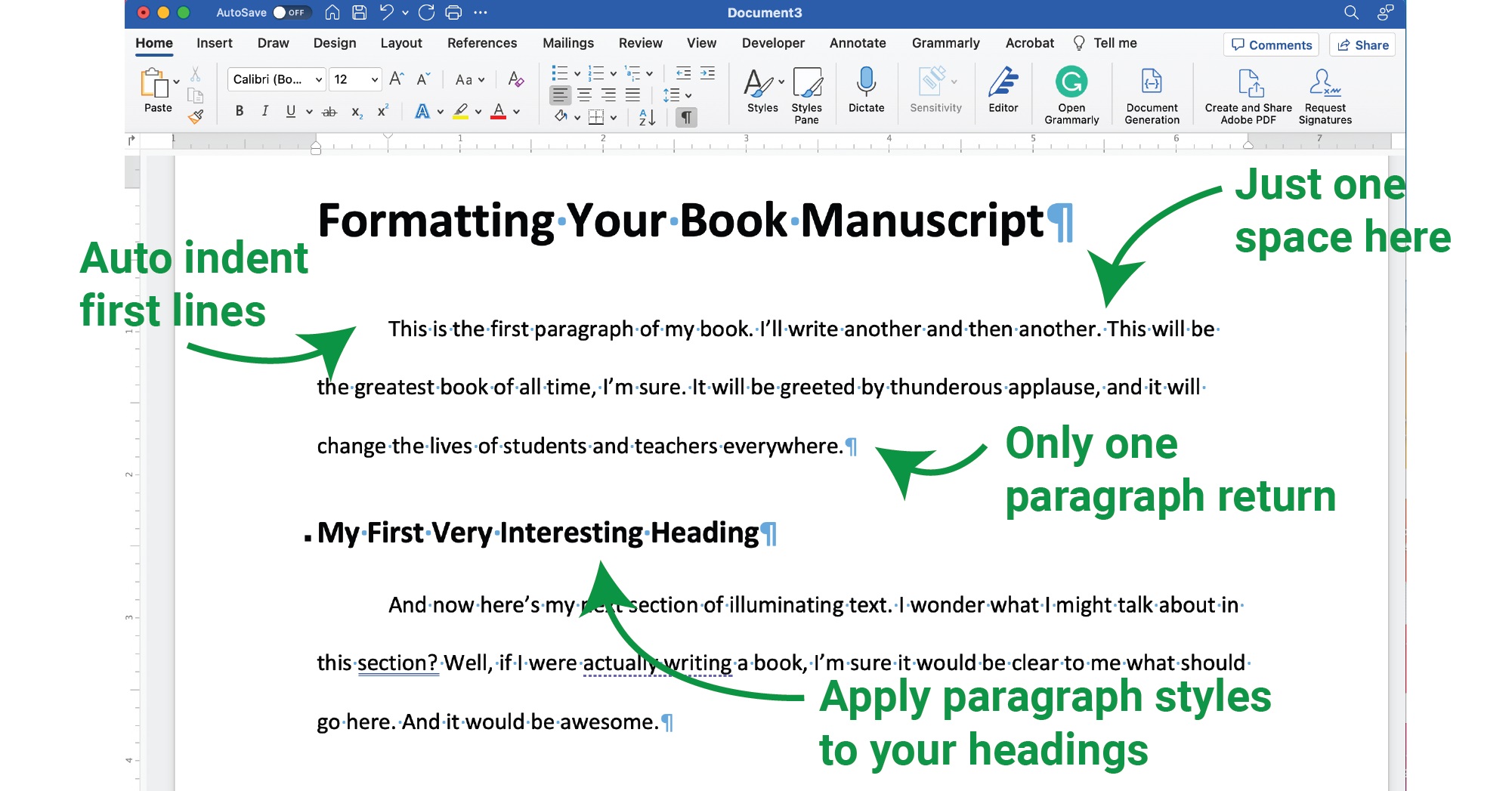
Task: Click the ruler tab selector at left
Action: (x=132, y=140)
